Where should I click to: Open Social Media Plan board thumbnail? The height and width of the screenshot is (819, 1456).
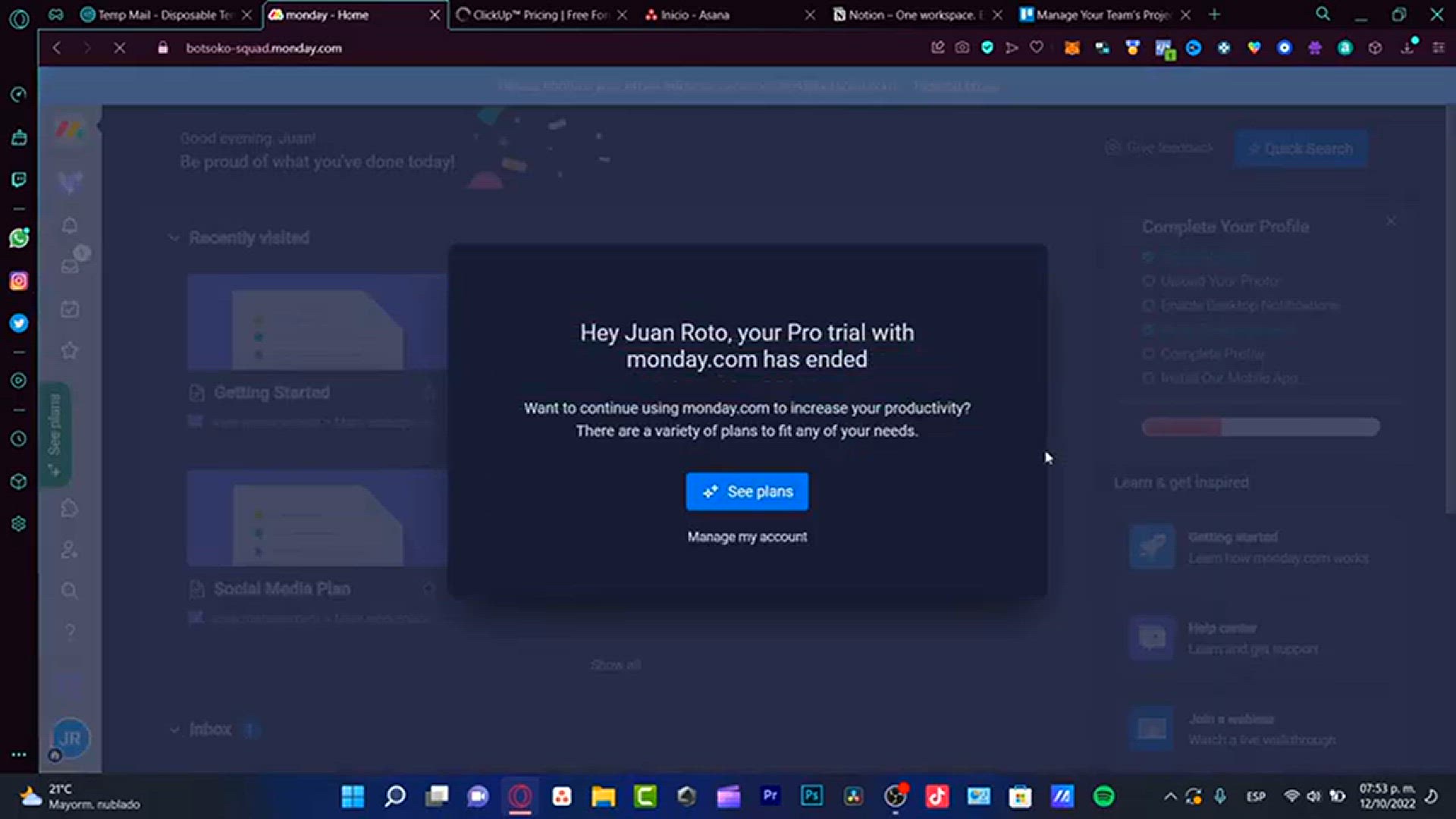tap(317, 518)
